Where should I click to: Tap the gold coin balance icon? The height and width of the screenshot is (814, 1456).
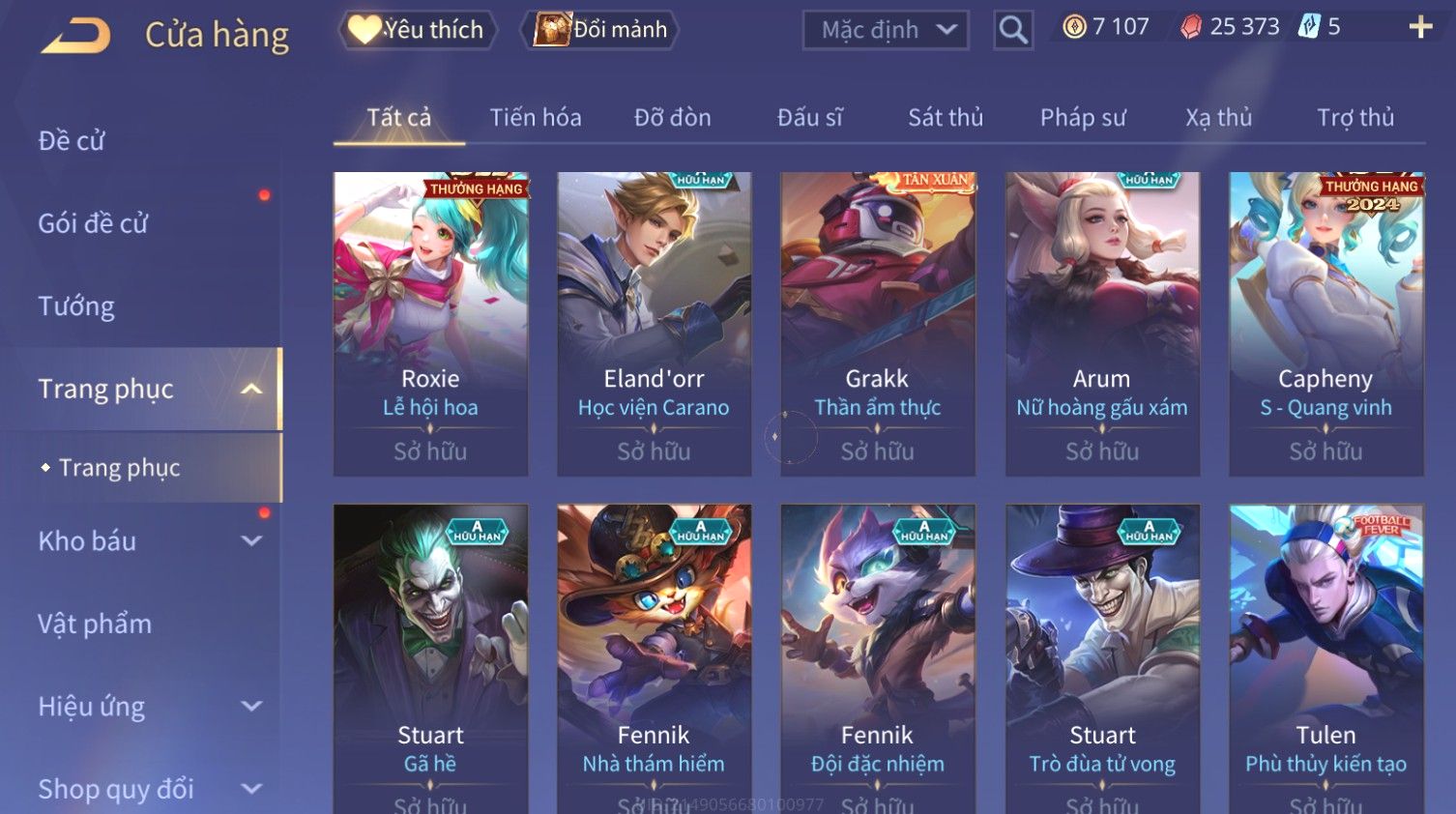(1075, 27)
